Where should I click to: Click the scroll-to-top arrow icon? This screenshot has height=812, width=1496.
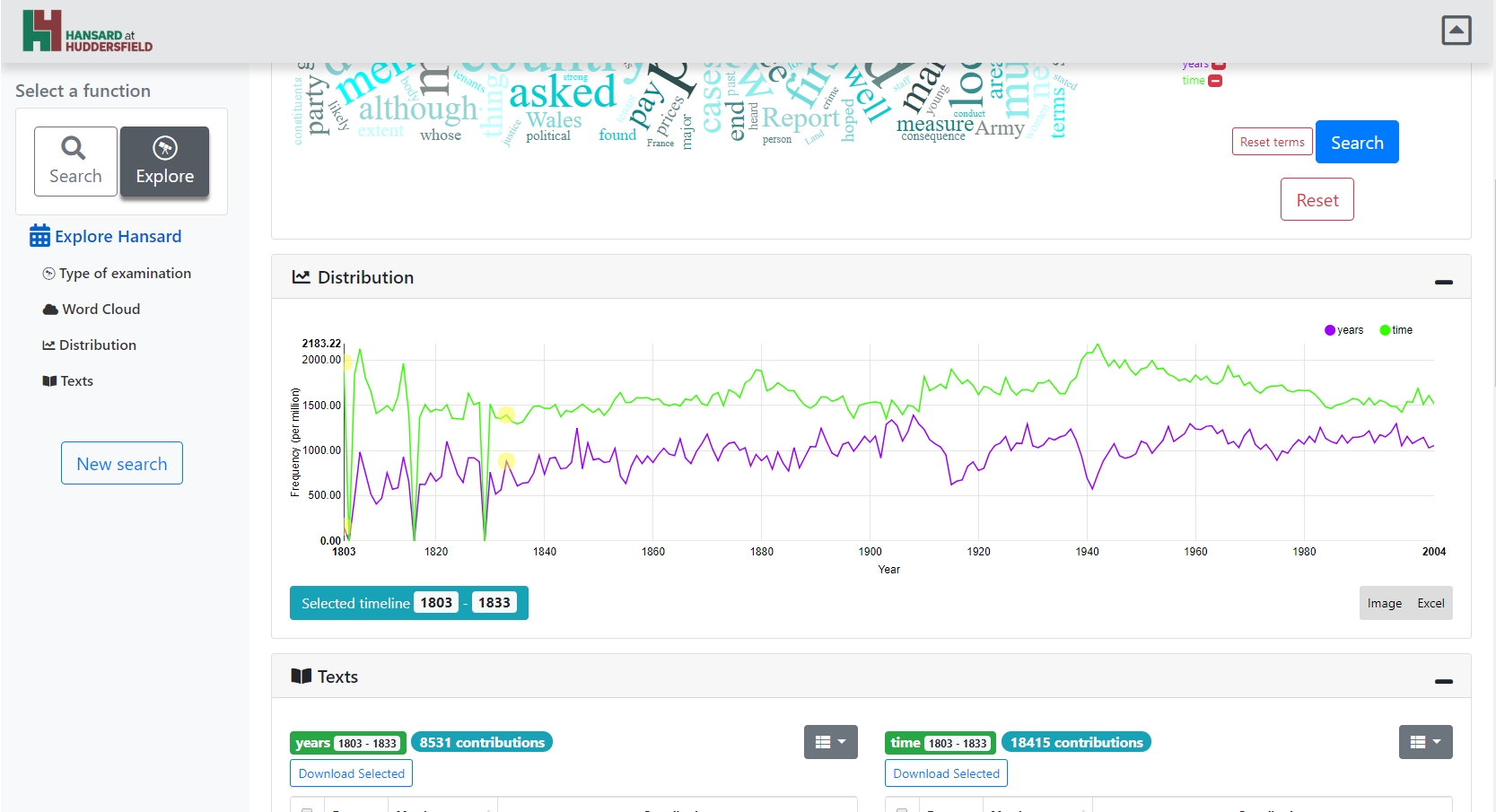click(x=1456, y=30)
